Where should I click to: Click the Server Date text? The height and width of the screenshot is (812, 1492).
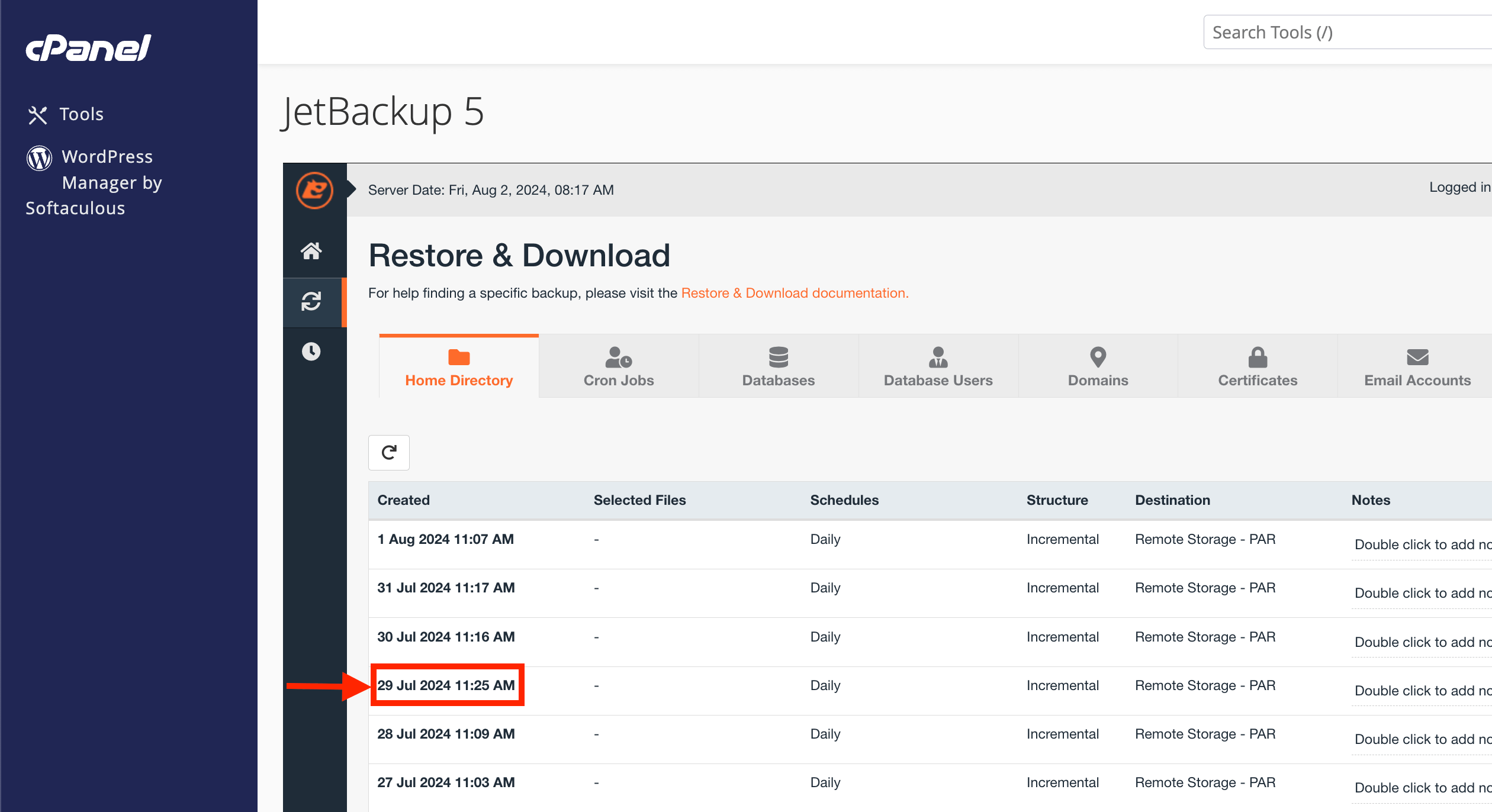491,190
